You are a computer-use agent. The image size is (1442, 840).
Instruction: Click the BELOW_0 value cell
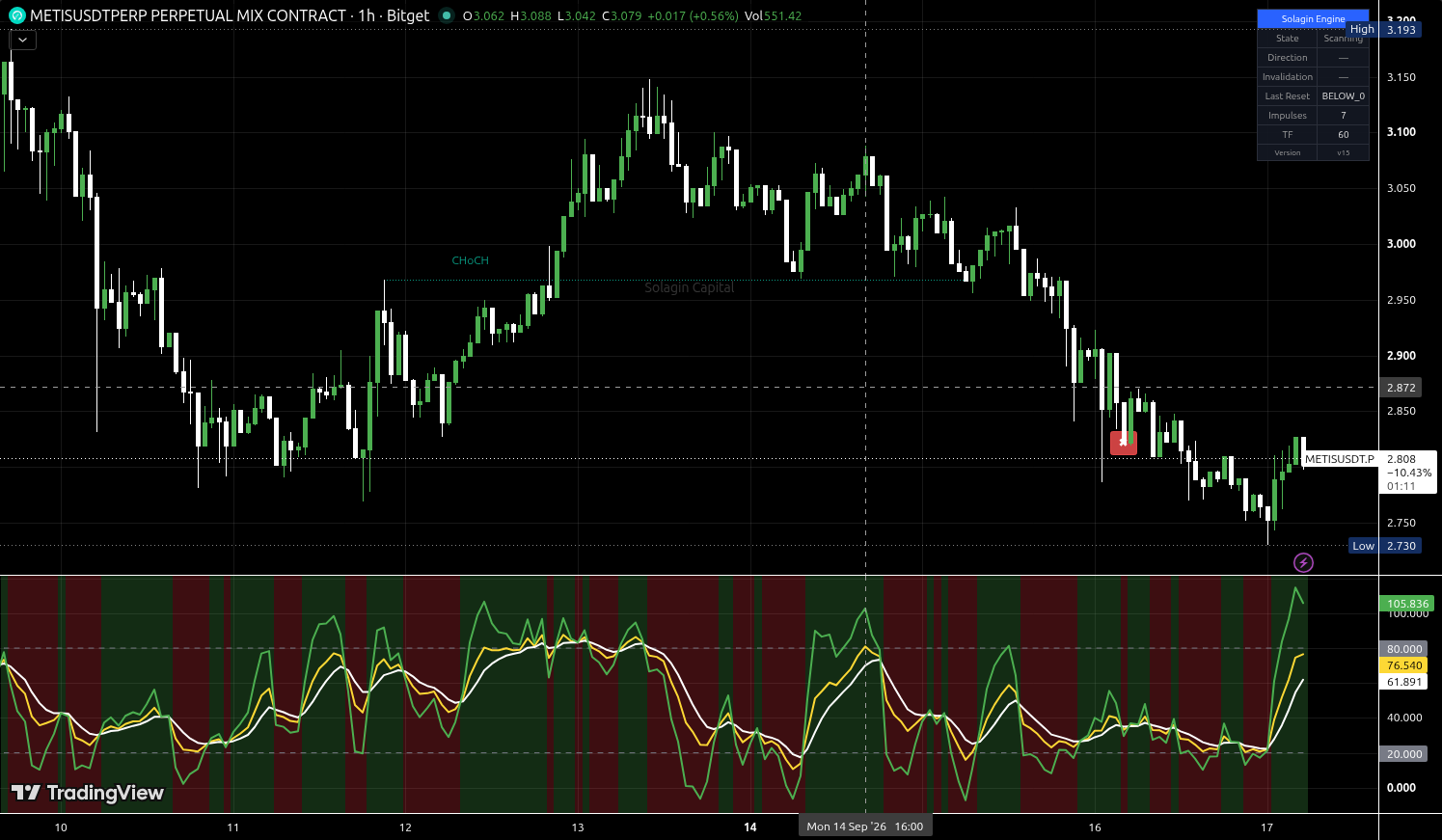point(1344,96)
